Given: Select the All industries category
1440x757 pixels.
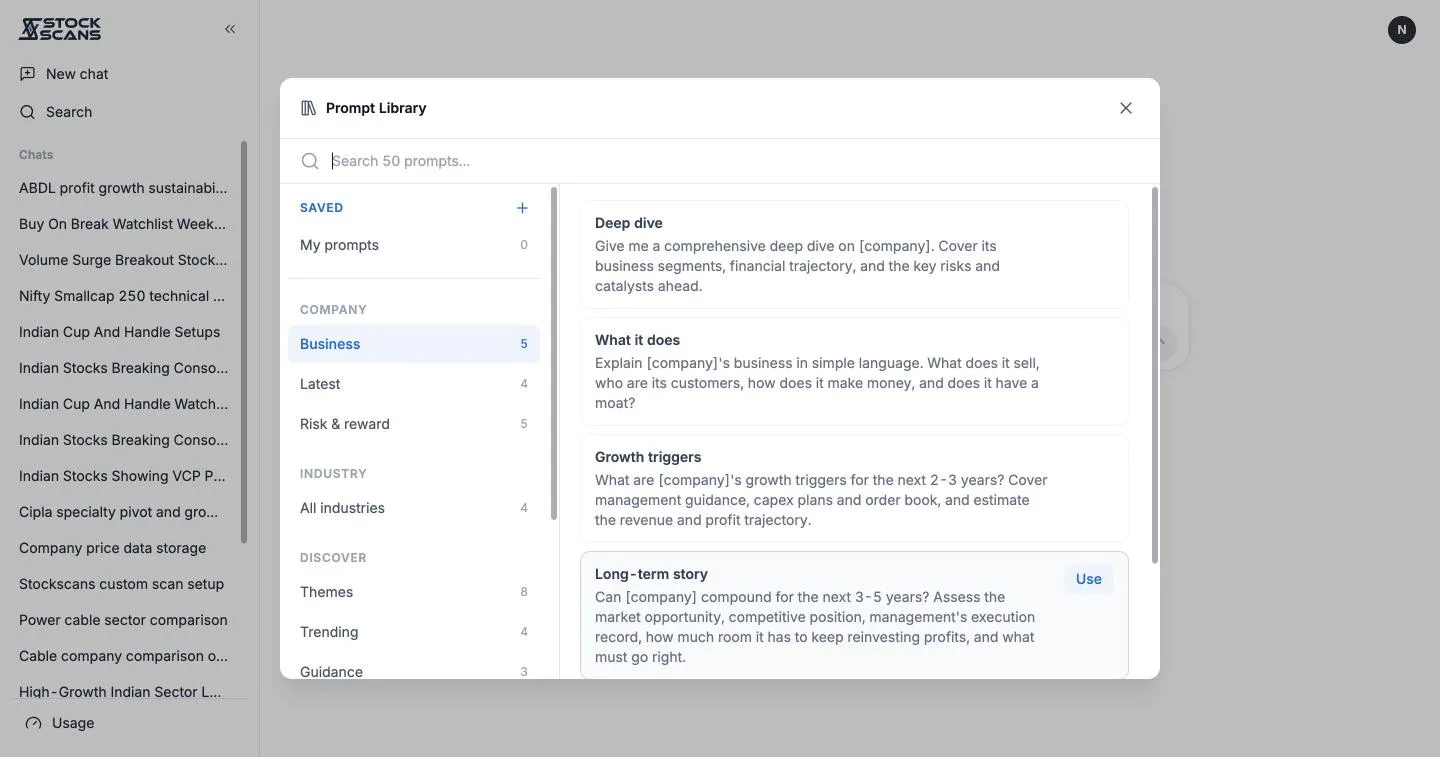Looking at the screenshot, I should pos(414,508).
